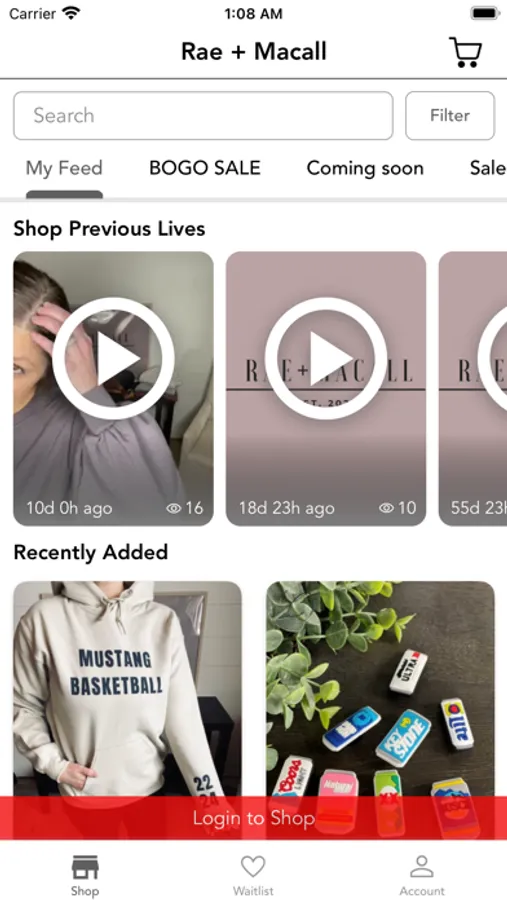Open the Filter options button

450,115
